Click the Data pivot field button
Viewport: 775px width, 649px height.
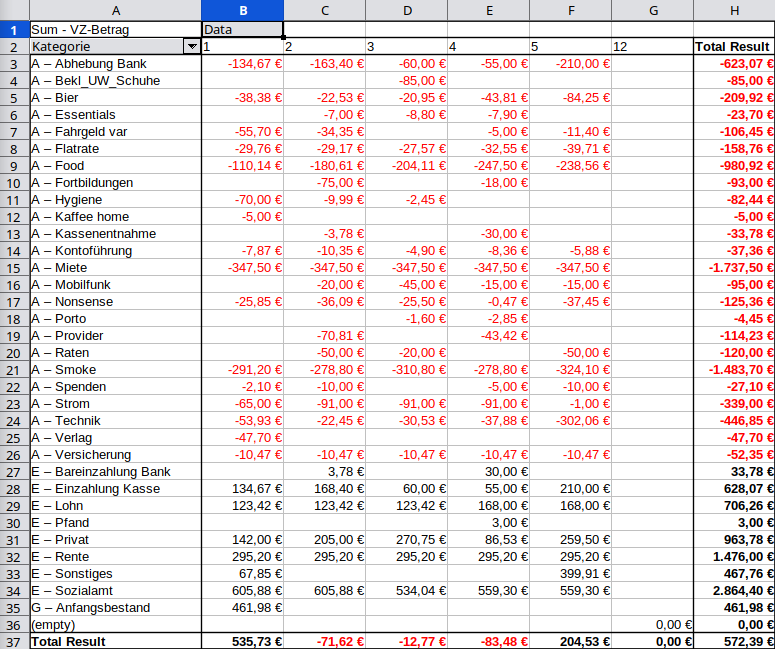coord(242,30)
